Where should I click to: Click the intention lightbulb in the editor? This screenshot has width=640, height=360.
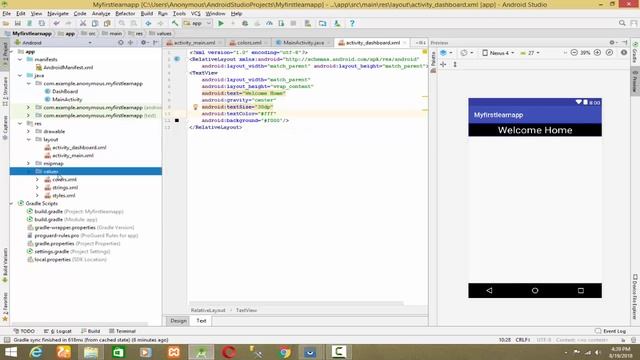195,107
